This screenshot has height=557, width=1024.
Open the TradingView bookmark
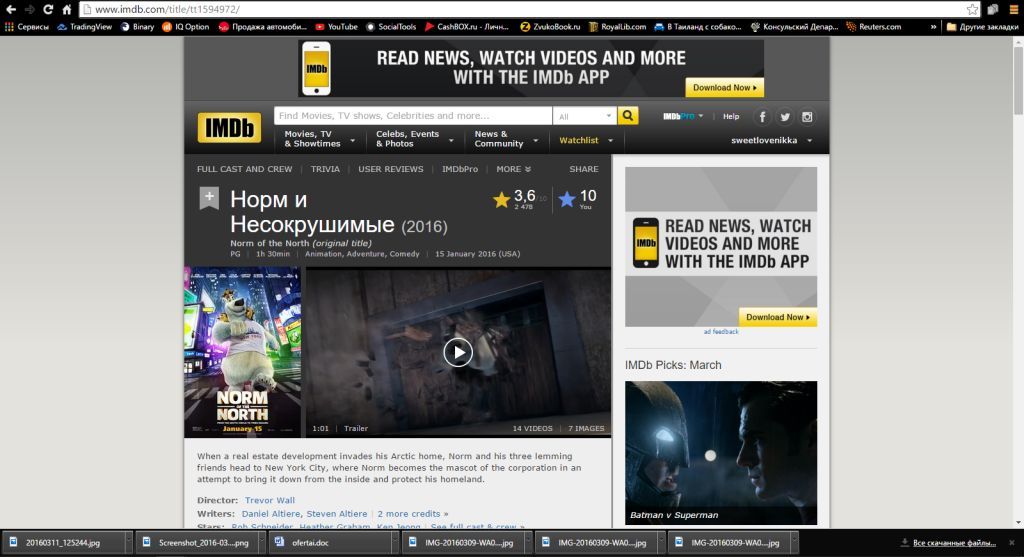[84, 27]
